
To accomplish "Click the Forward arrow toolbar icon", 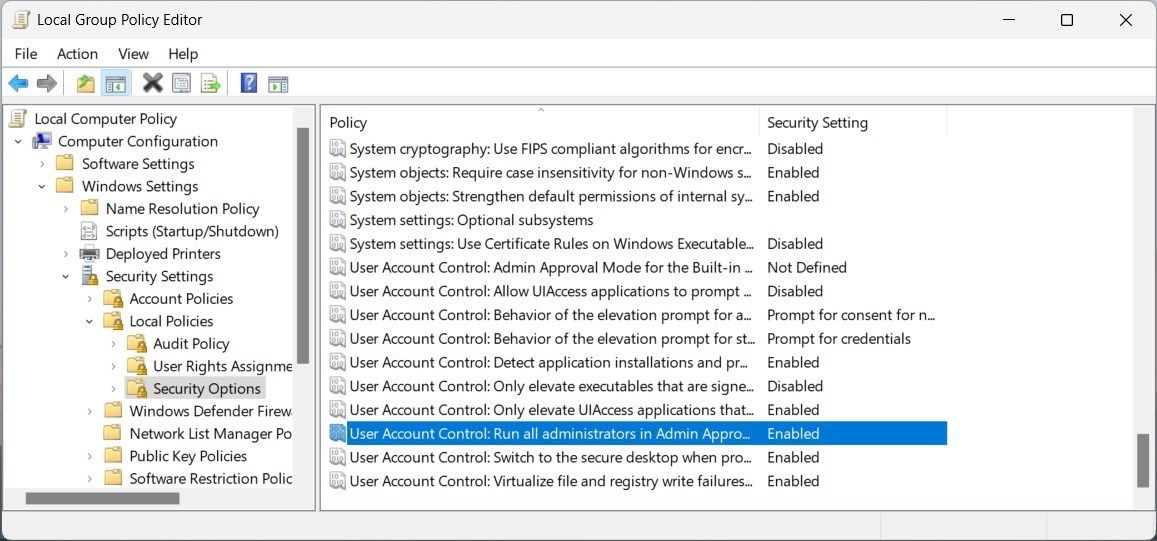I will point(46,83).
